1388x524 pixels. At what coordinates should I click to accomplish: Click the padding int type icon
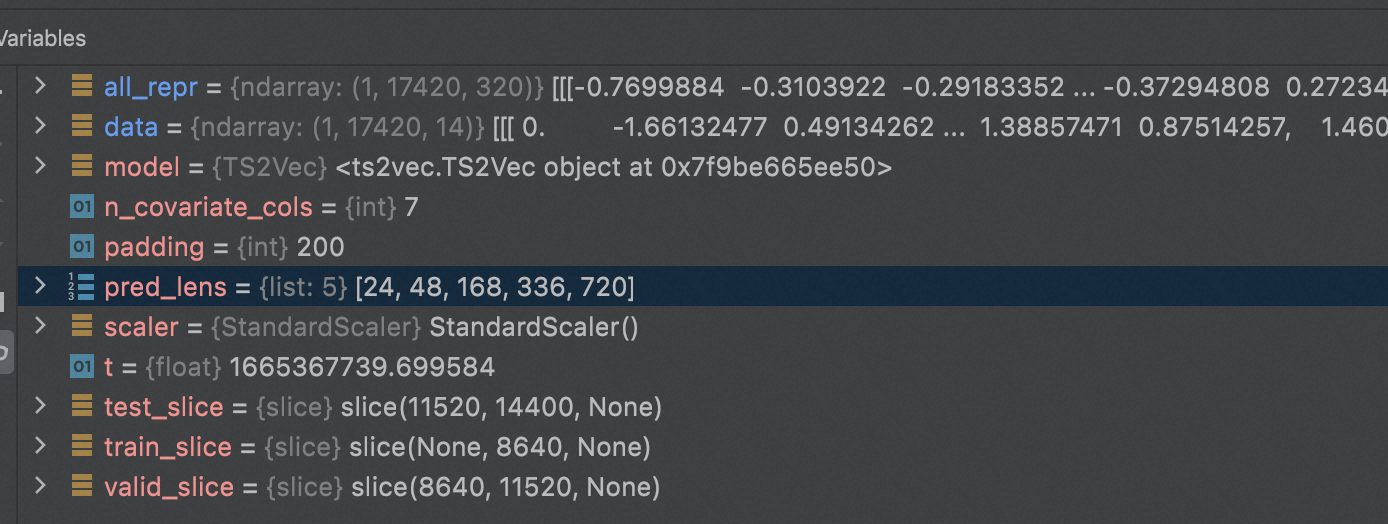82,247
